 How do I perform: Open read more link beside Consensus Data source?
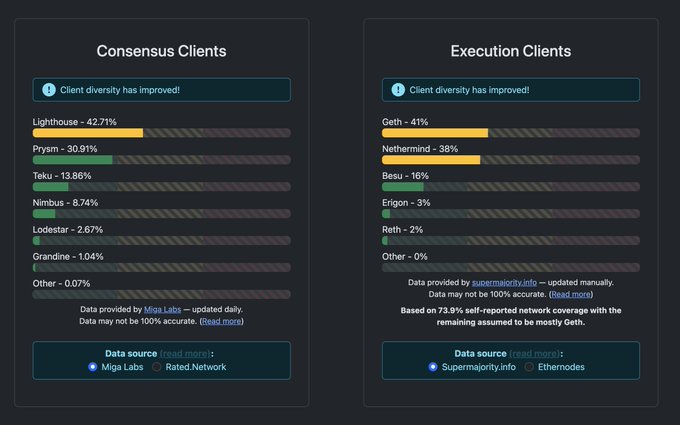pyautogui.click(x=185, y=353)
